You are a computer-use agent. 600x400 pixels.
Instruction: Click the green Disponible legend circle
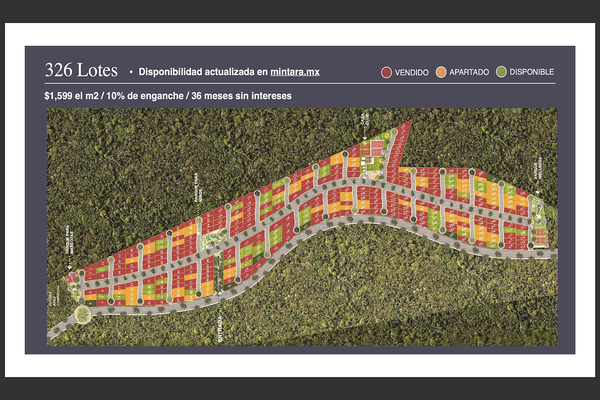[502, 72]
